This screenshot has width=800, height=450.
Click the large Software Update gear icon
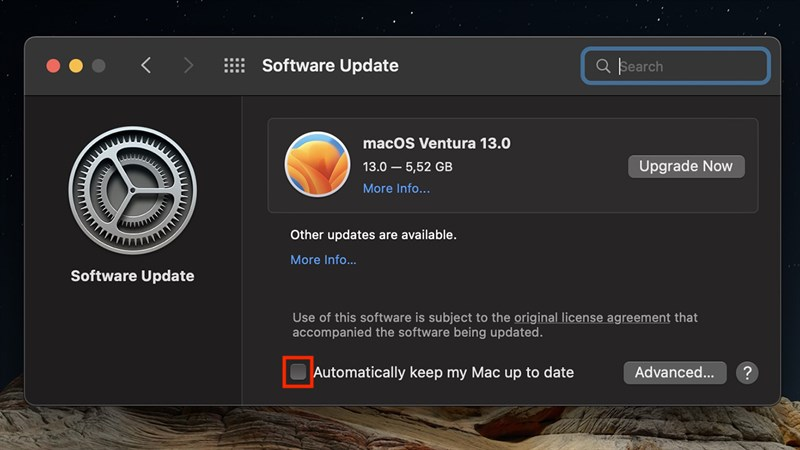point(133,190)
